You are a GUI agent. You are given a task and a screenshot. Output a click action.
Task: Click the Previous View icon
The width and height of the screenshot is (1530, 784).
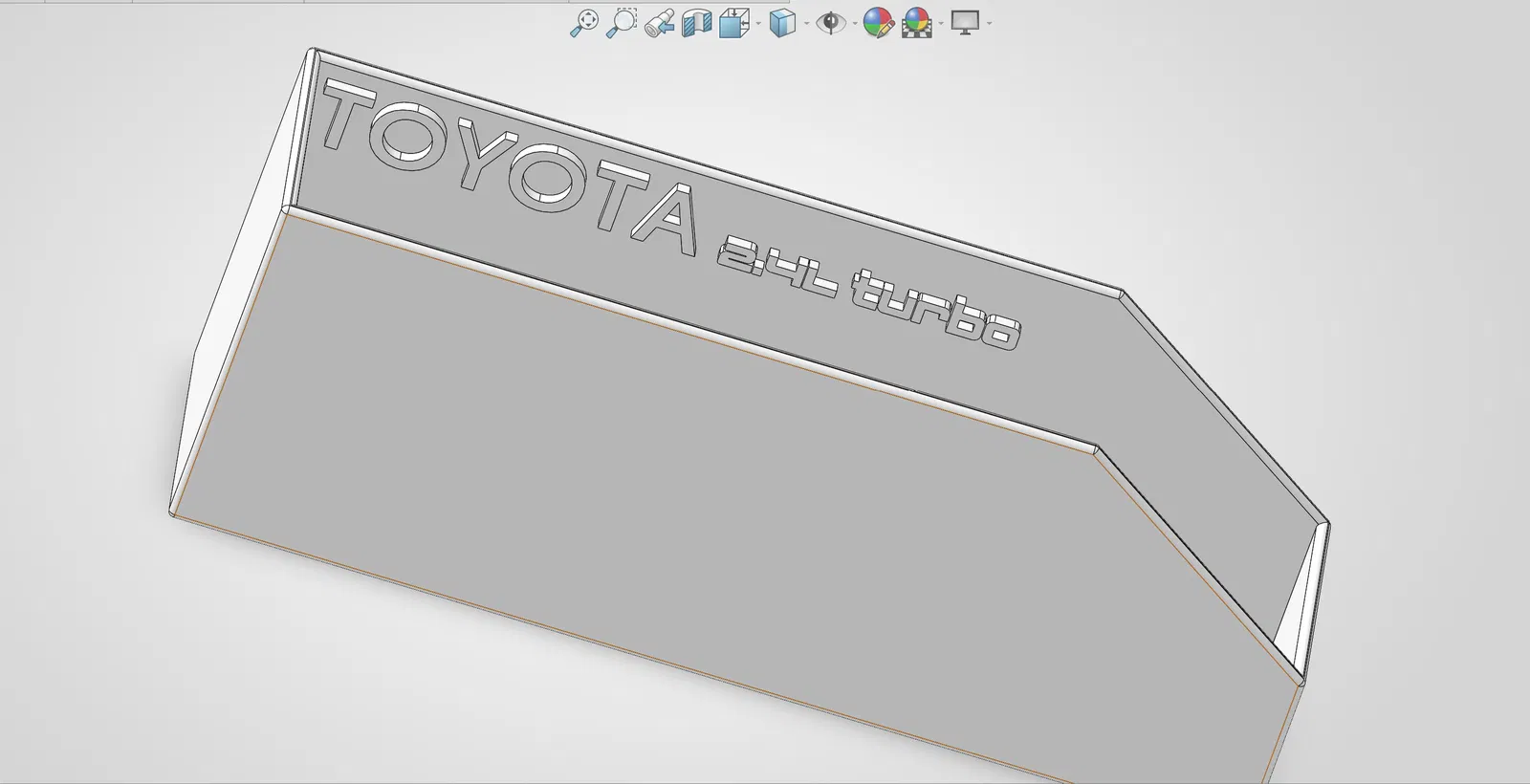tap(659, 23)
